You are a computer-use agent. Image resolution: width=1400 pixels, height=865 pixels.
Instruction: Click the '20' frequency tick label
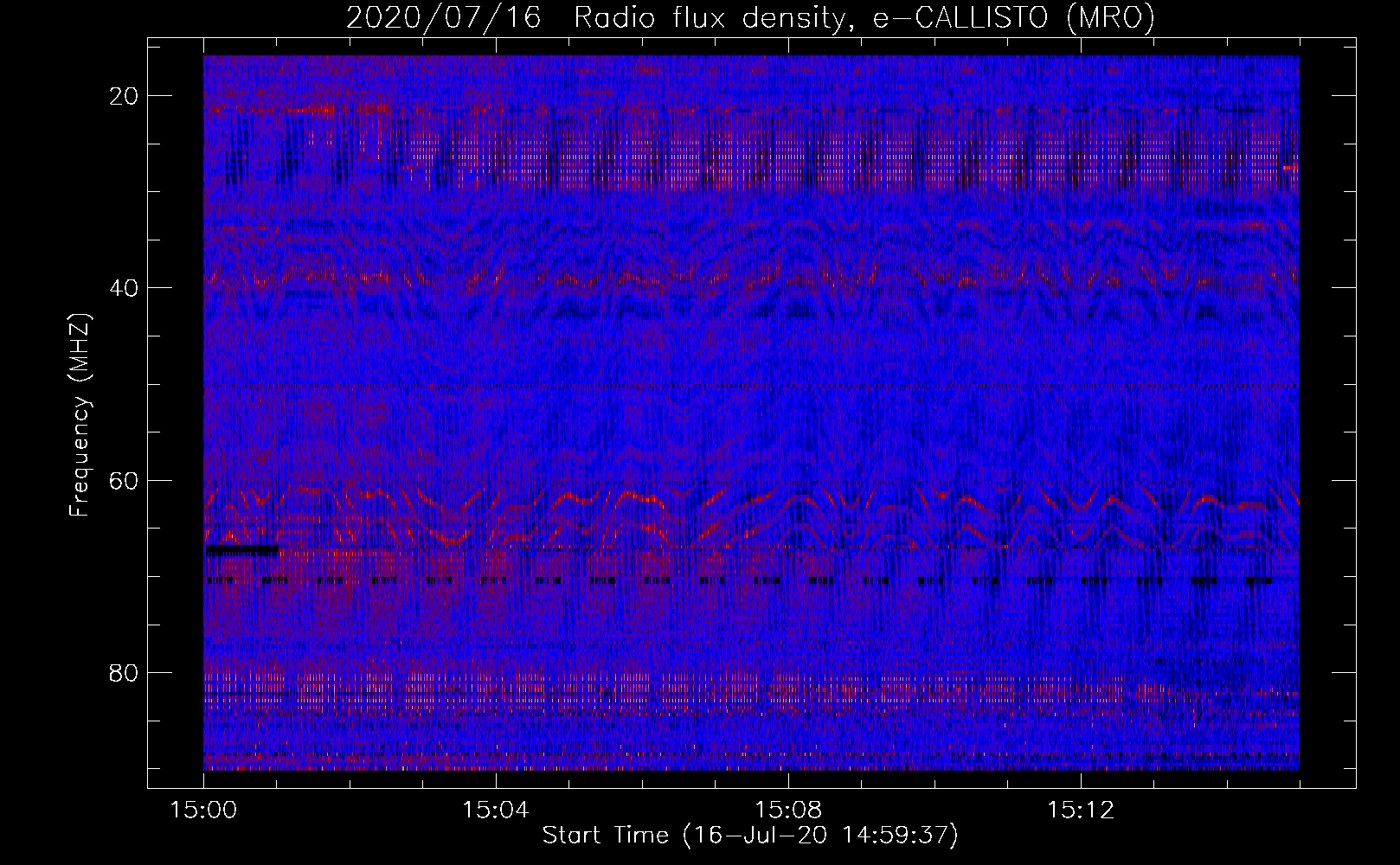pos(125,96)
